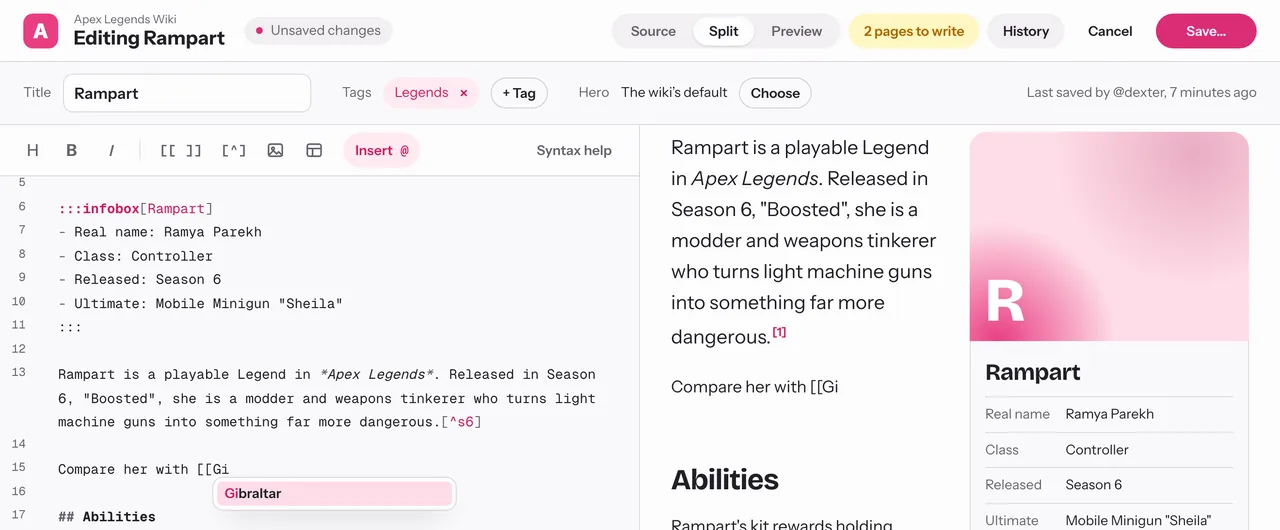This screenshot has height=530, width=1280.
Task: Apply bold formatting with the B icon
Action: (x=71, y=150)
